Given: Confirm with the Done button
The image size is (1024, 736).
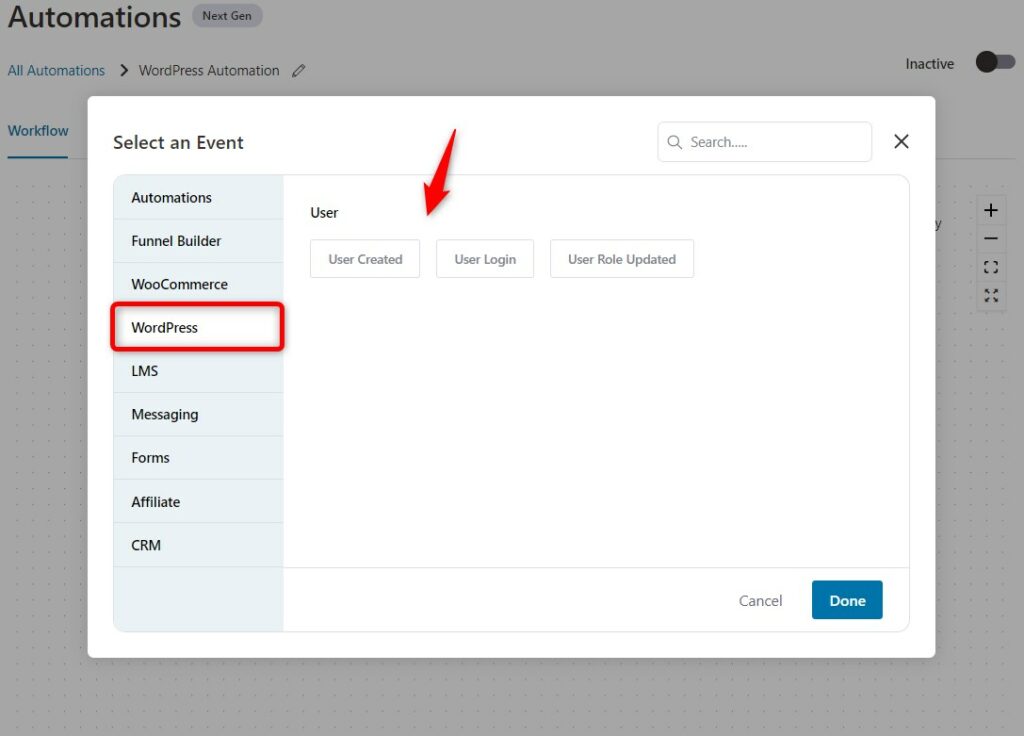Looking at the screenshot, I should 847,600.
